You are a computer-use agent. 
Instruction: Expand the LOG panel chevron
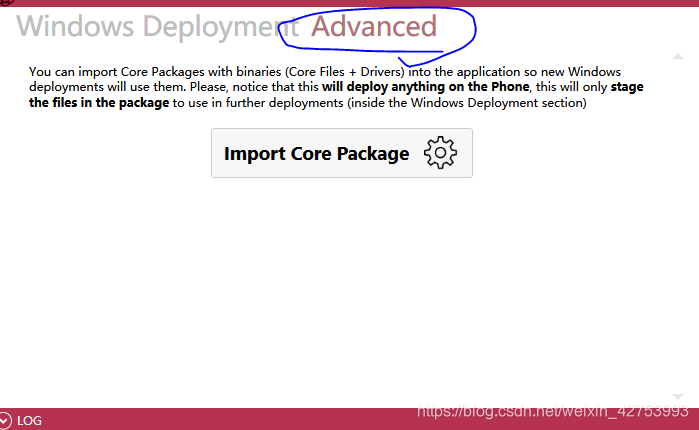pyautogui.click(x=4, y=420)
